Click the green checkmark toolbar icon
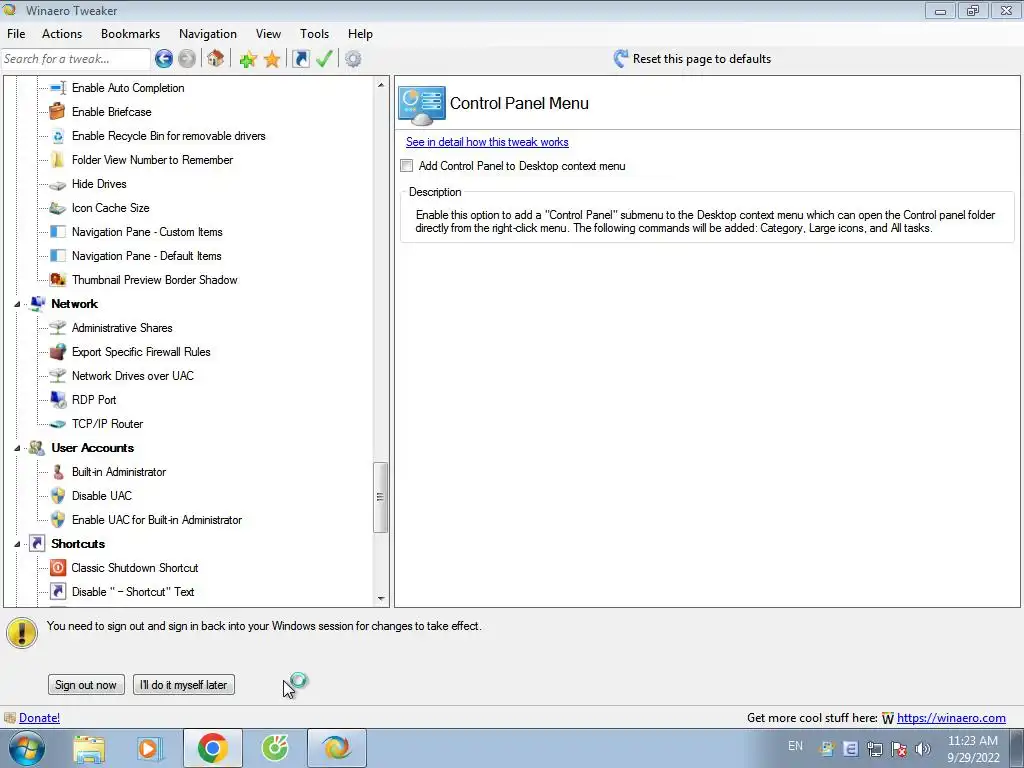The width and height of the screenshot is (1024, 768). (324, 59)
